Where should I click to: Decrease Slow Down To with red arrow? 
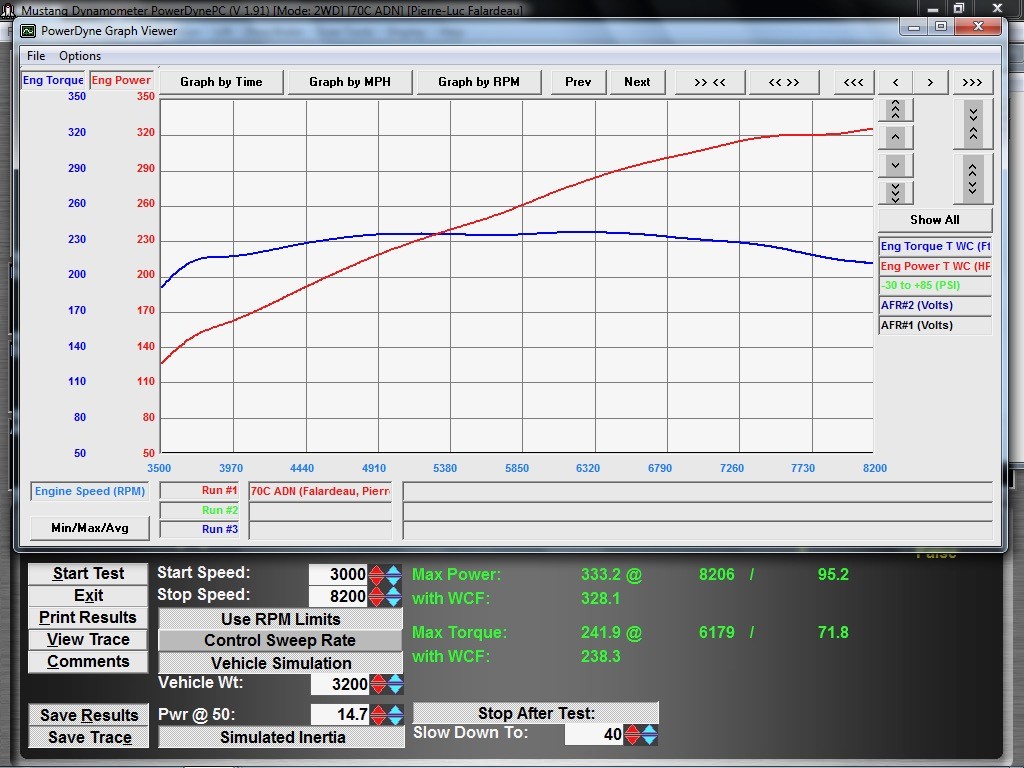coord(632,735)
